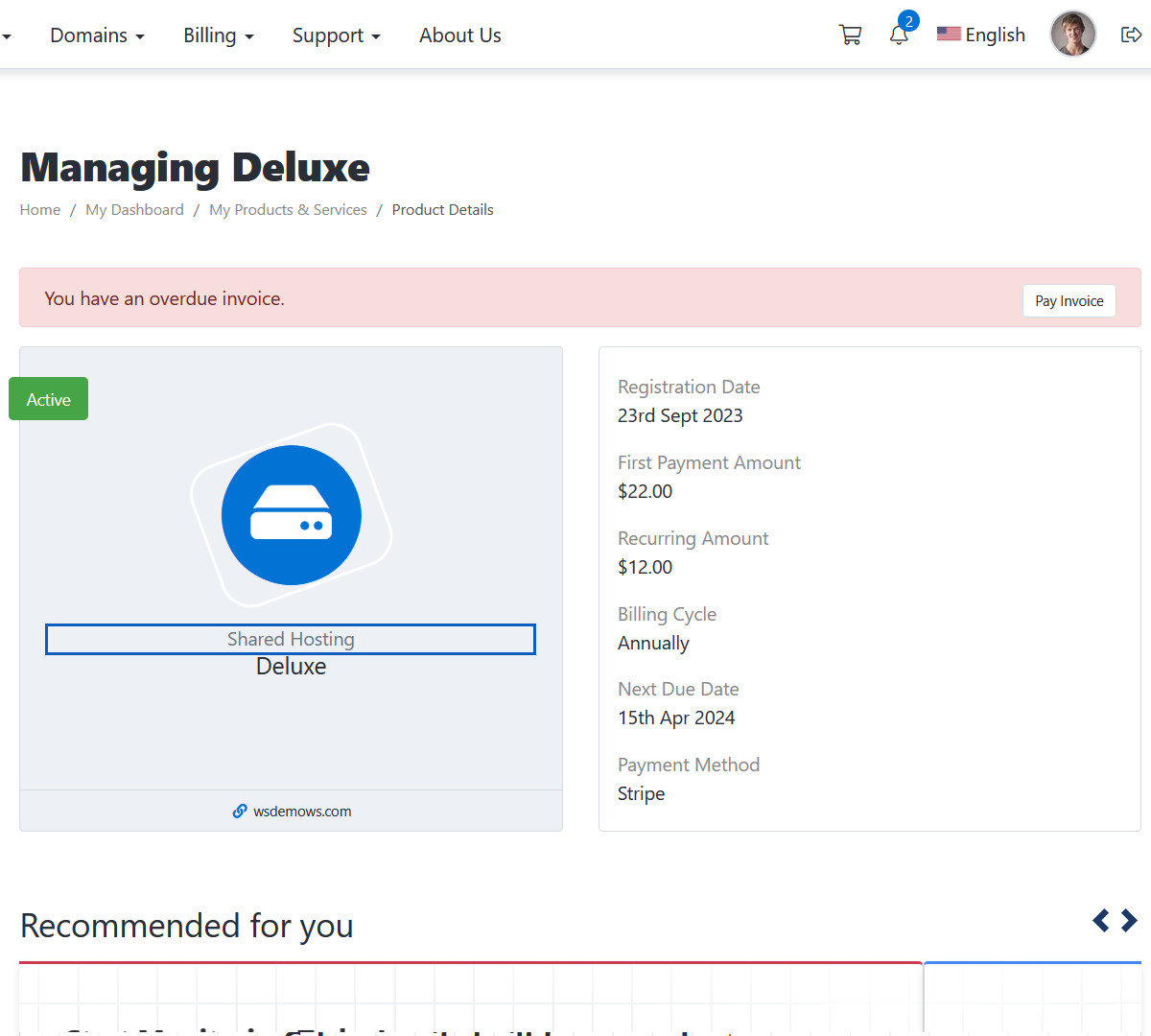The height and width of the screenshot is (1036, 1151).
Task: Go to Home breadcrumb
Action: pyautogui.click(x=40, y=210)
